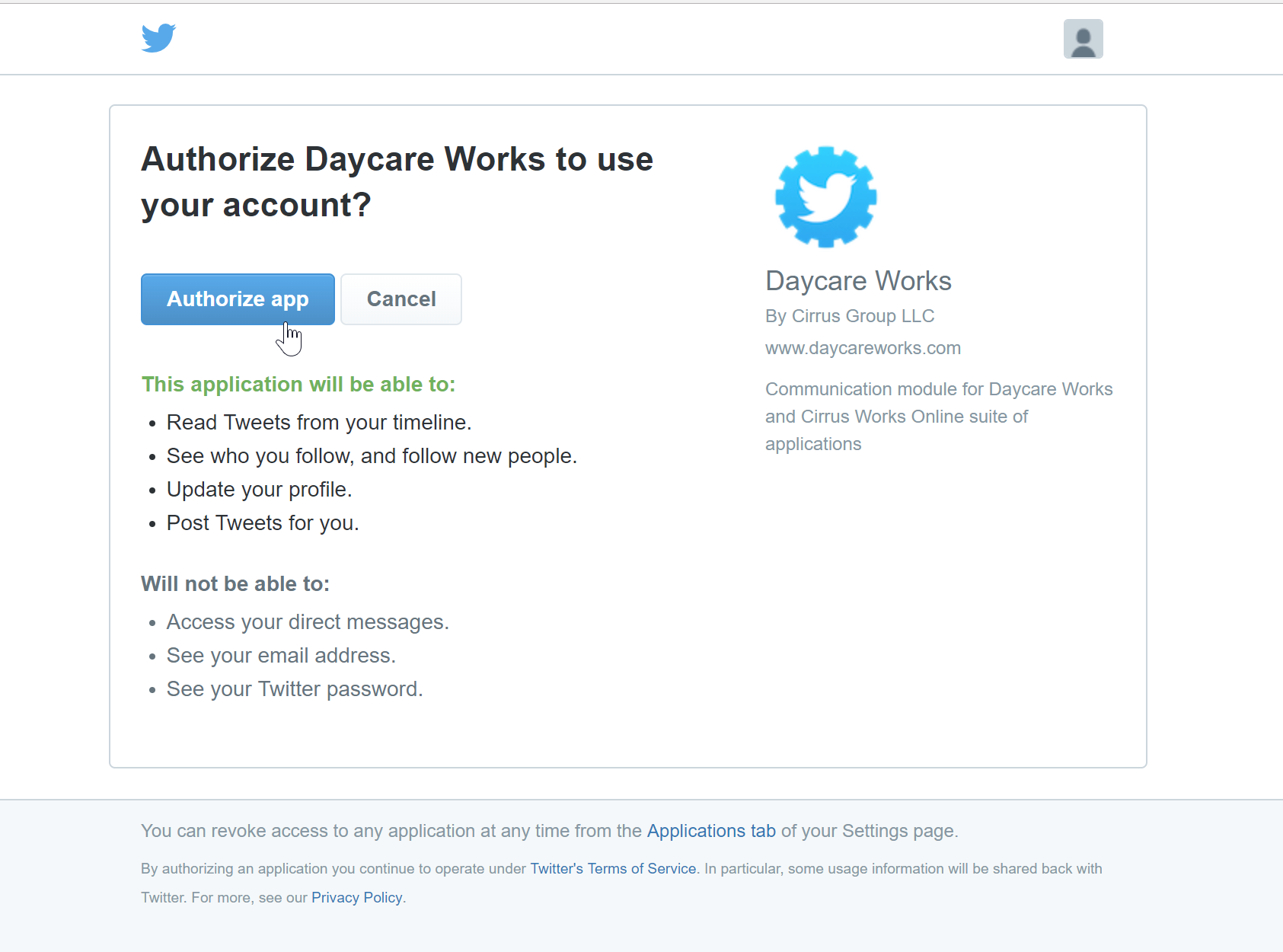Select the Daycare Works app name

click(858, 281)
